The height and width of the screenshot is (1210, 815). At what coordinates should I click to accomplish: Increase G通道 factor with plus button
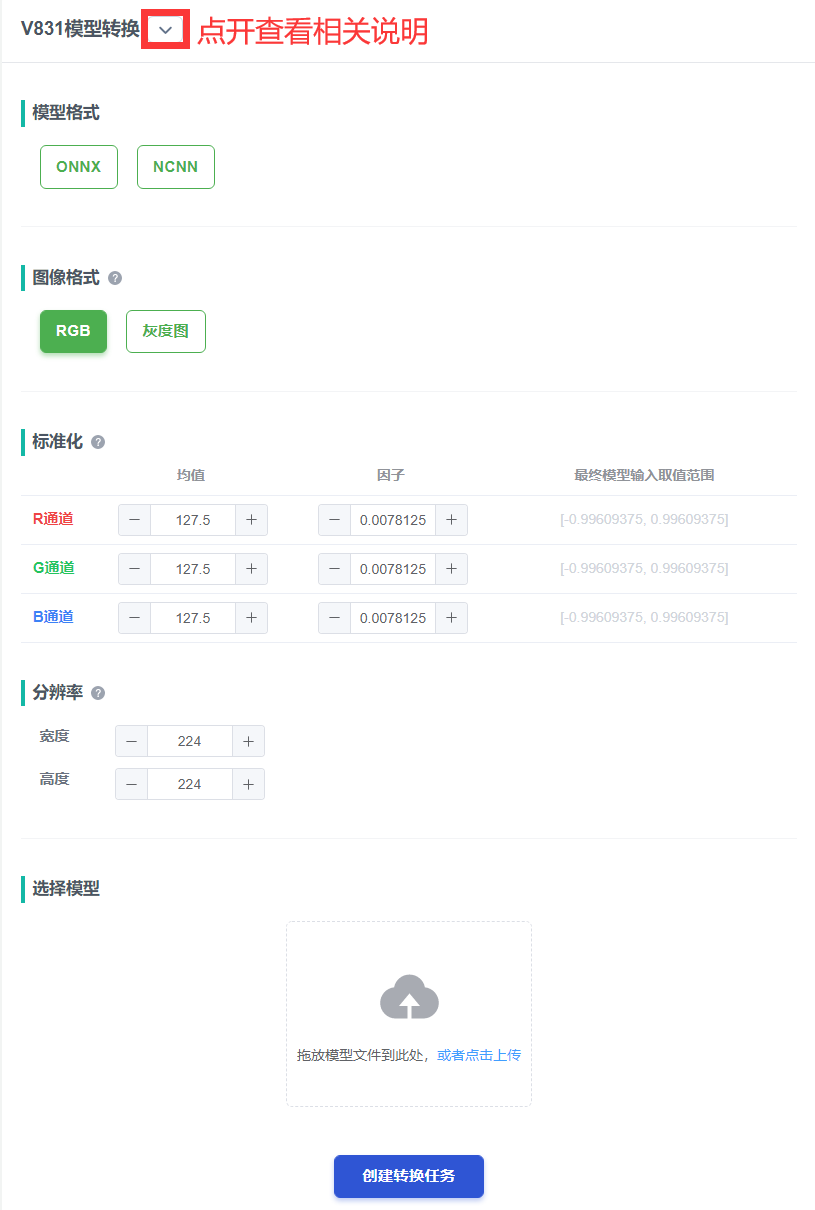[x=451, y=569]
